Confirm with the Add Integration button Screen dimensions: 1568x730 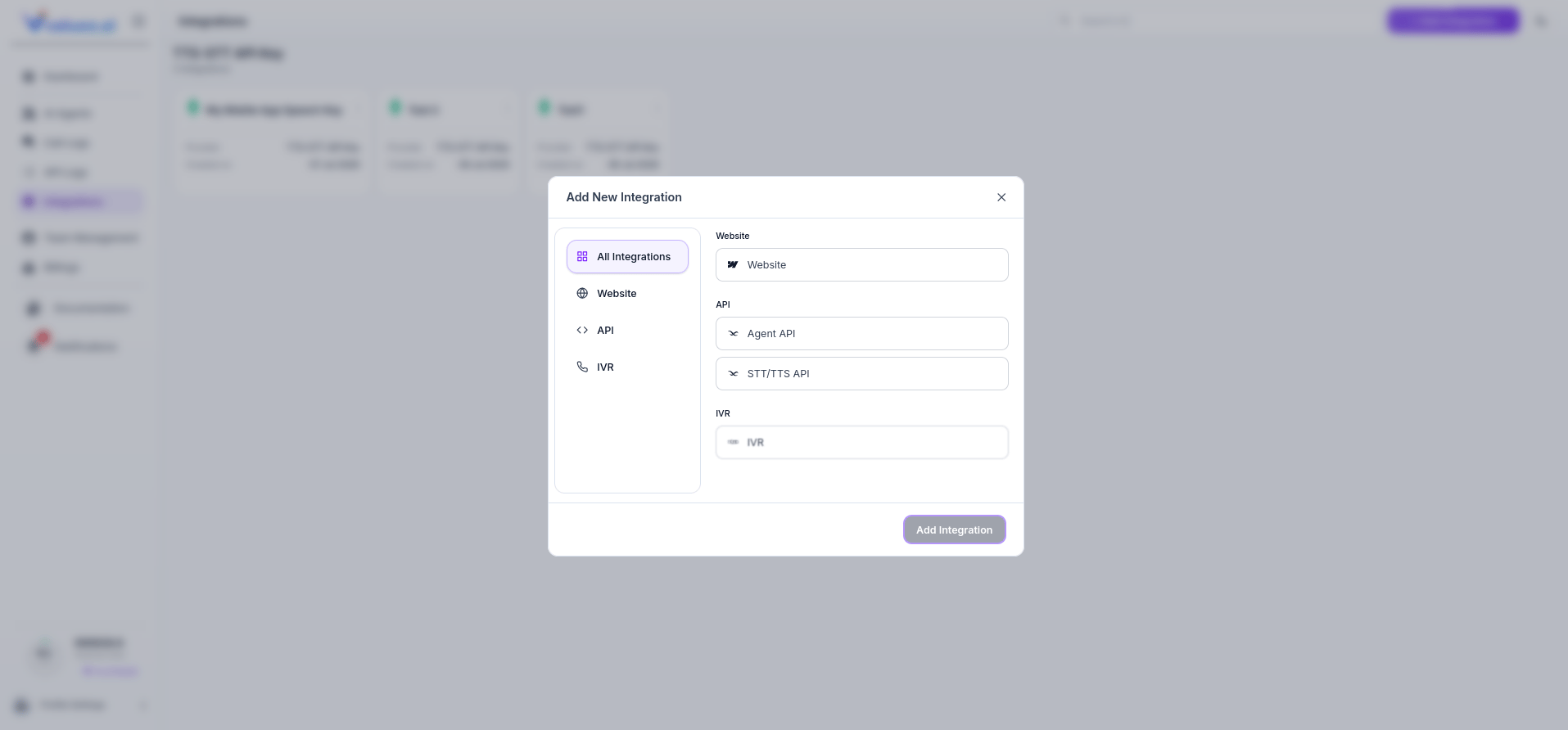955,529
